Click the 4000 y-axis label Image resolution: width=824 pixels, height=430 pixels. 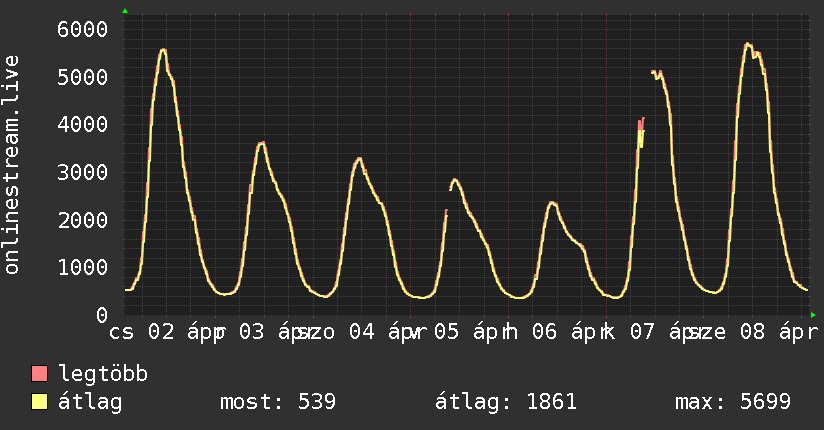click(x=83, y=125)
